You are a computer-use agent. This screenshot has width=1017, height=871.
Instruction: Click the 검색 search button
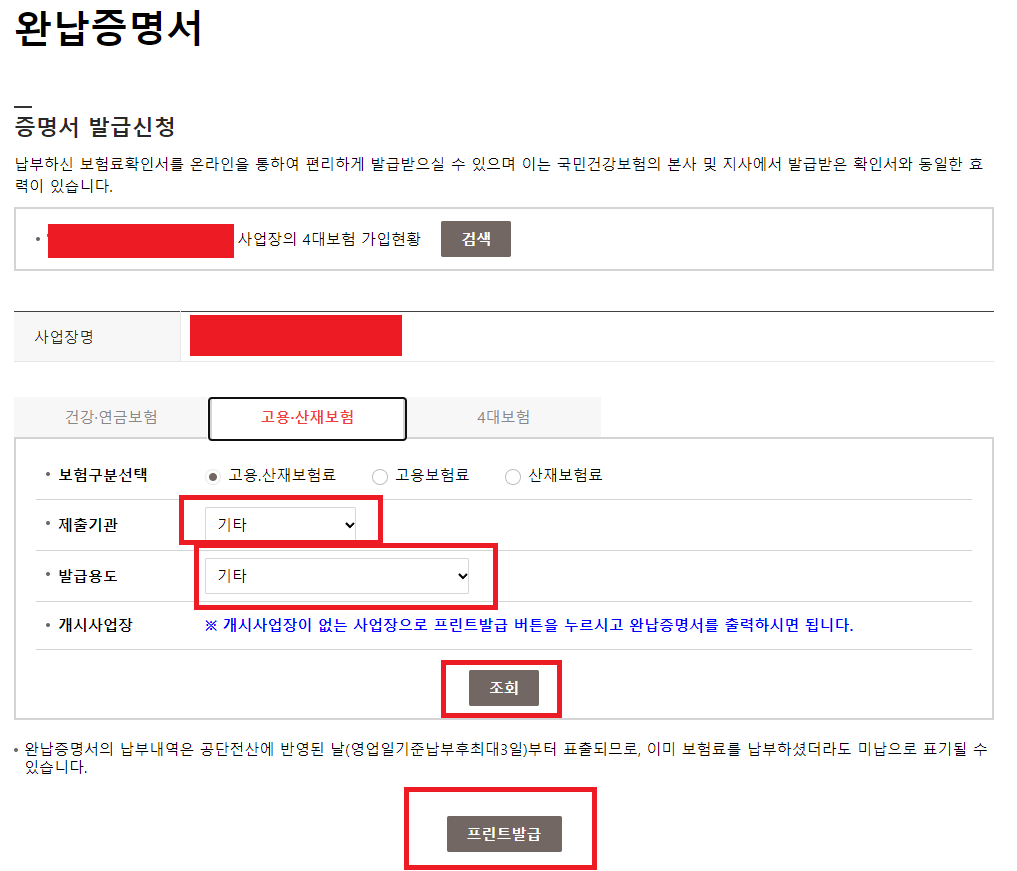[x=475, y=238]
